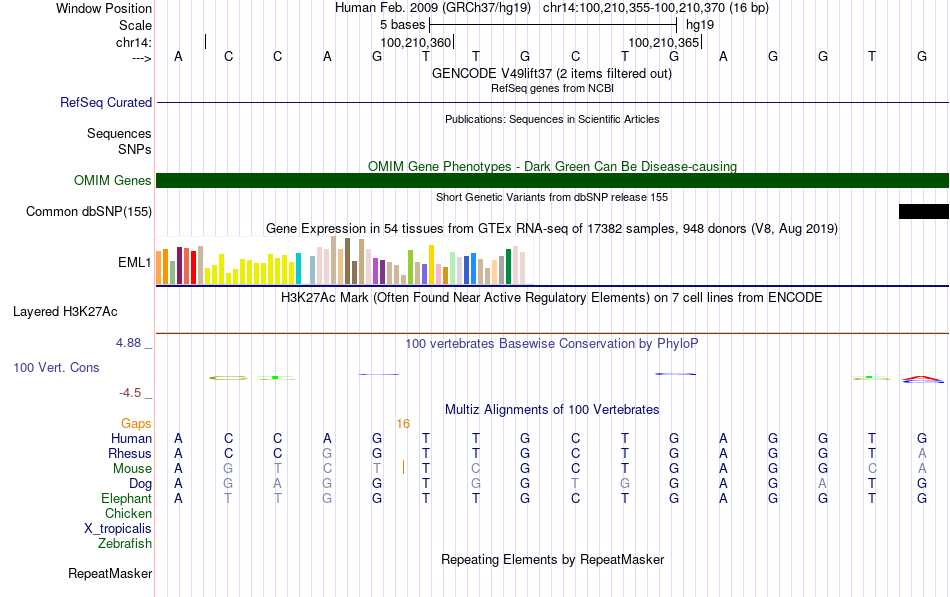Click the Human species label
This screenshot has height=597, width=950.
(131, 438)
